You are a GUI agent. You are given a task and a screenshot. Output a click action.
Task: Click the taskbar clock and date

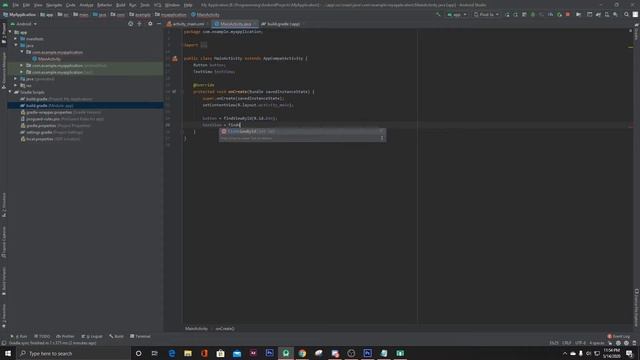tap(611, 353)
